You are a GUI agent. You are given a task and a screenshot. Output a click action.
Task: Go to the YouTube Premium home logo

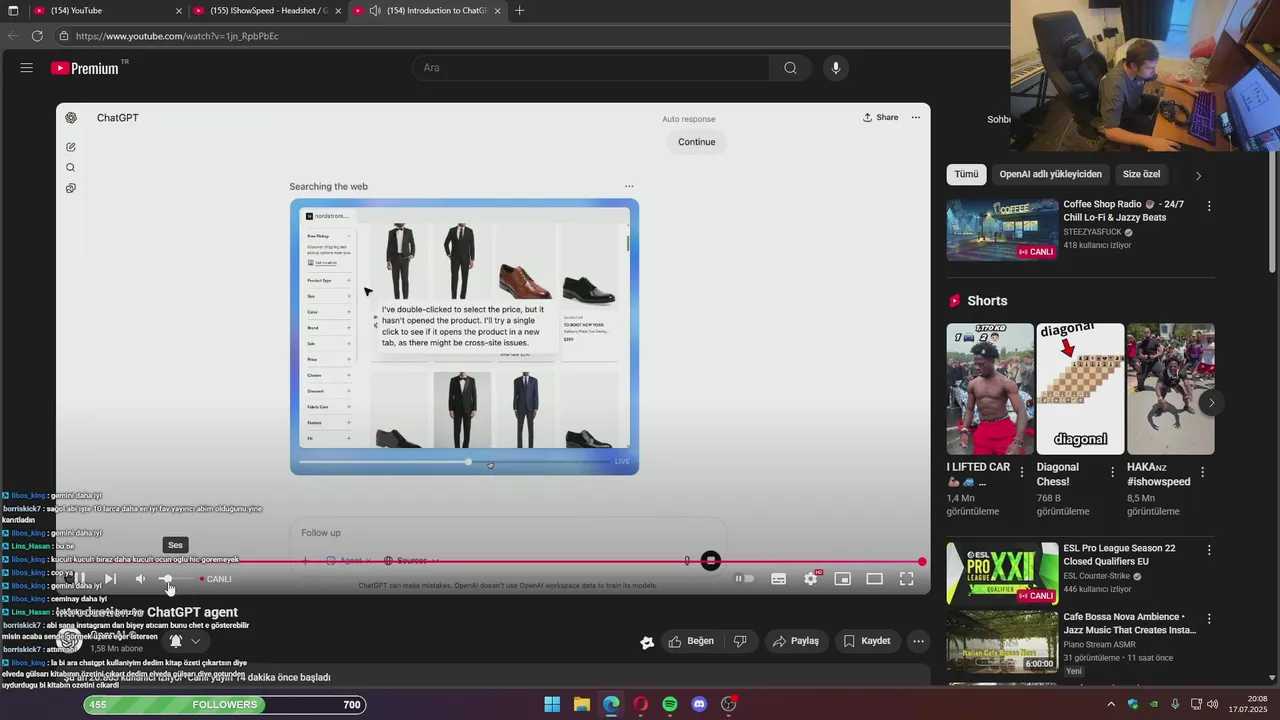click(x=85, y=68)
